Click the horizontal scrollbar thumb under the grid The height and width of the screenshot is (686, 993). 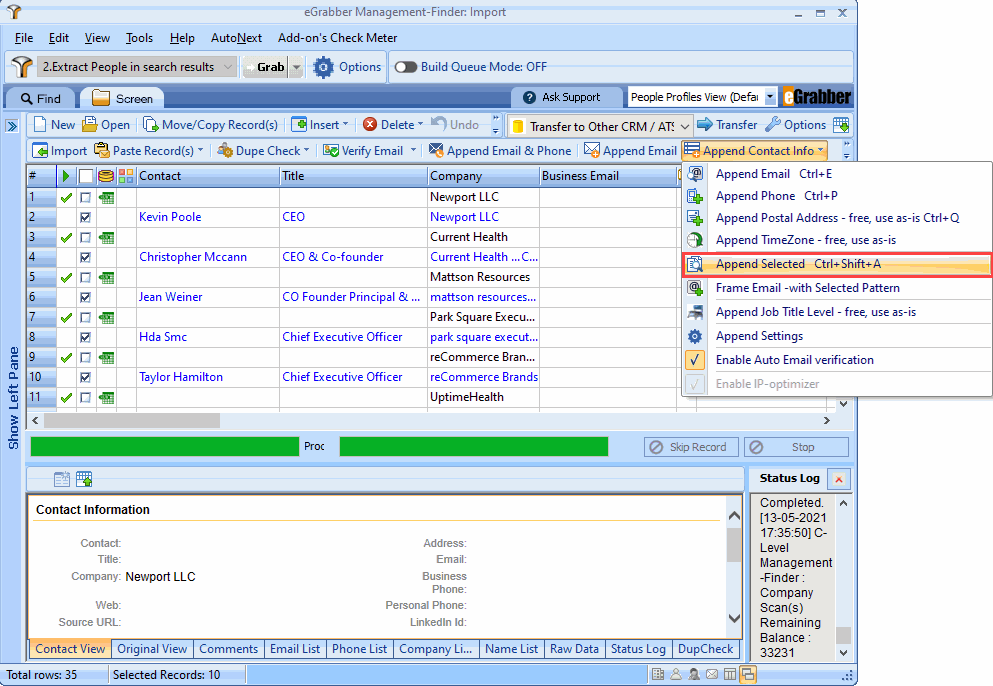pyautogui.click(x=132, y=421)
